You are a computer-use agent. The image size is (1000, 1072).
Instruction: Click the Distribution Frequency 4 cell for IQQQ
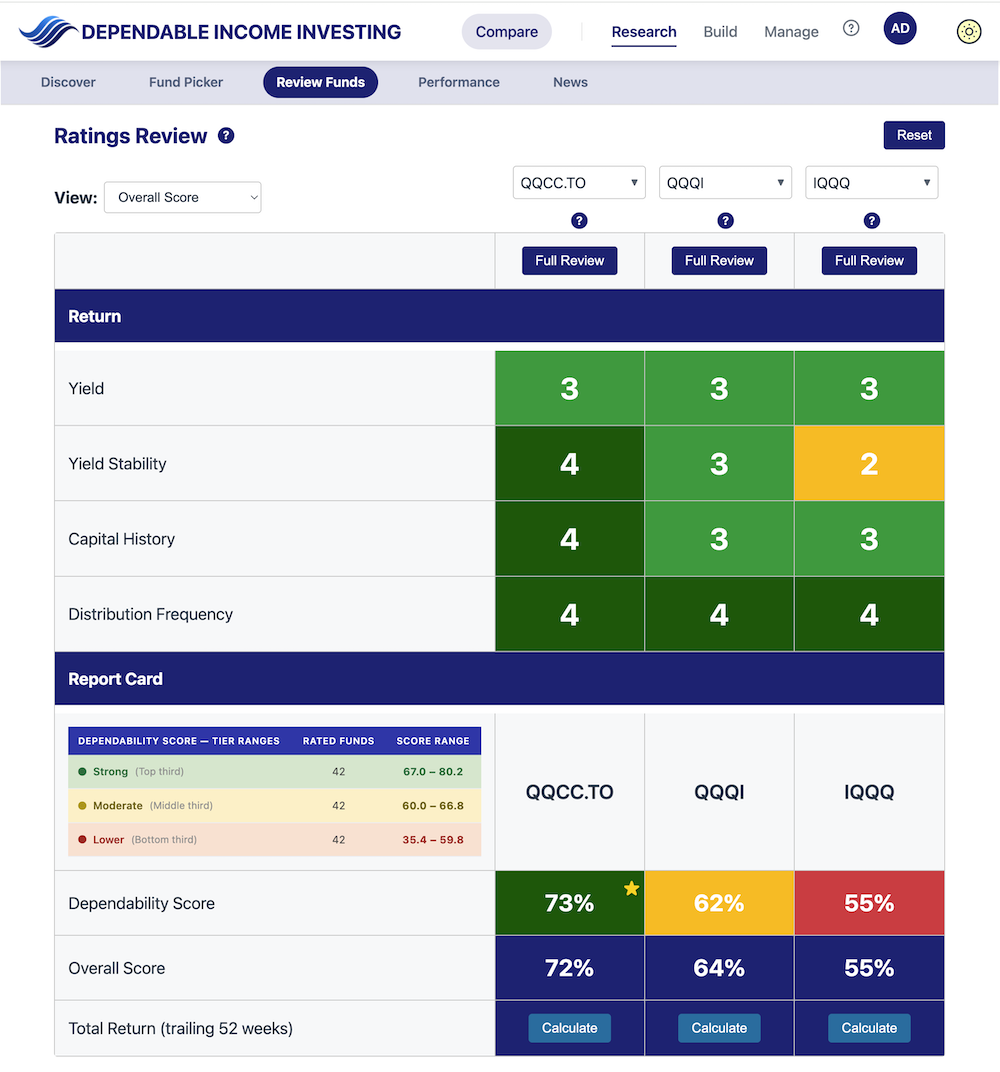point(869,614)
